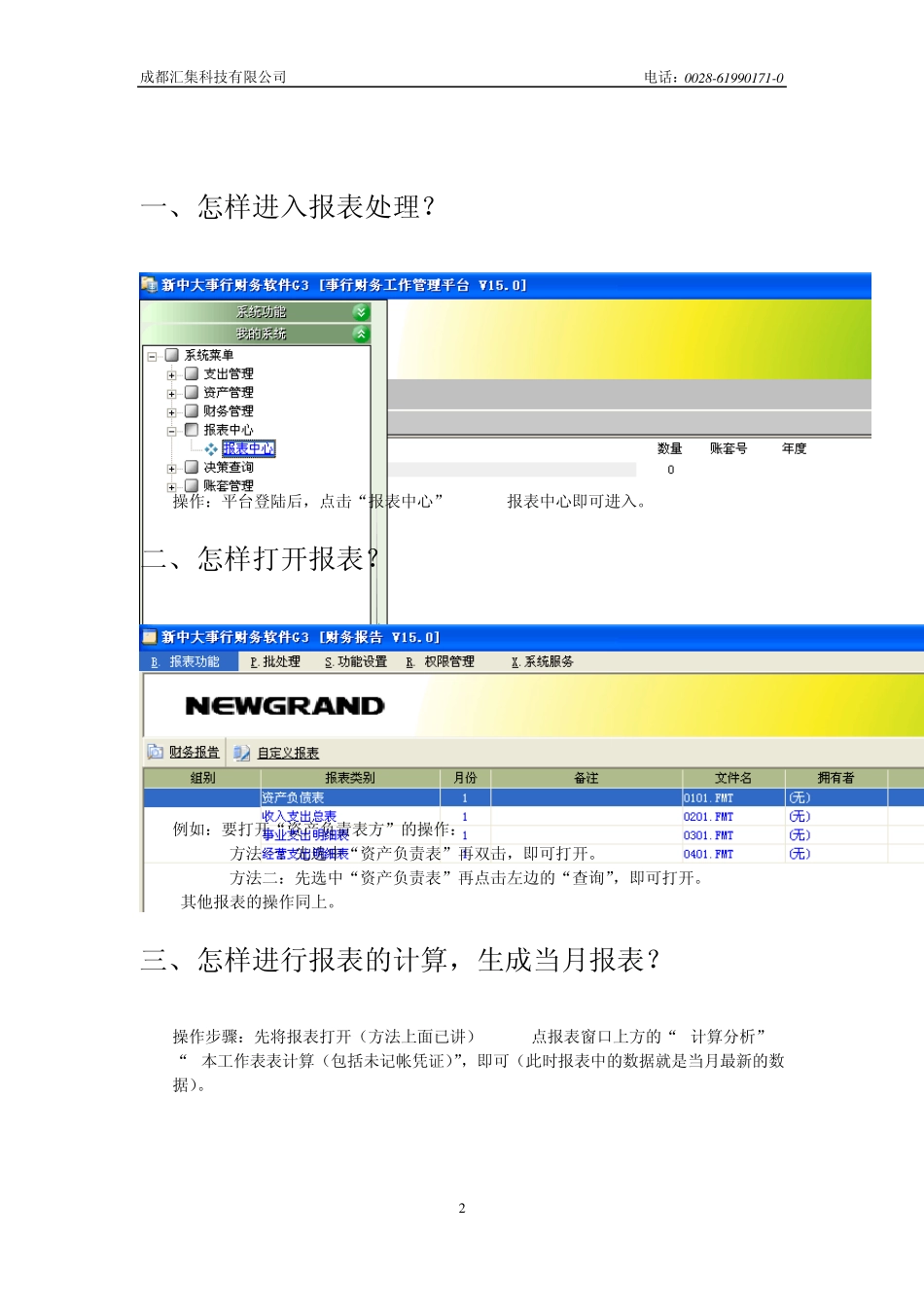Click the 报表中心 parent folder icon

click(x=192, y=429)
